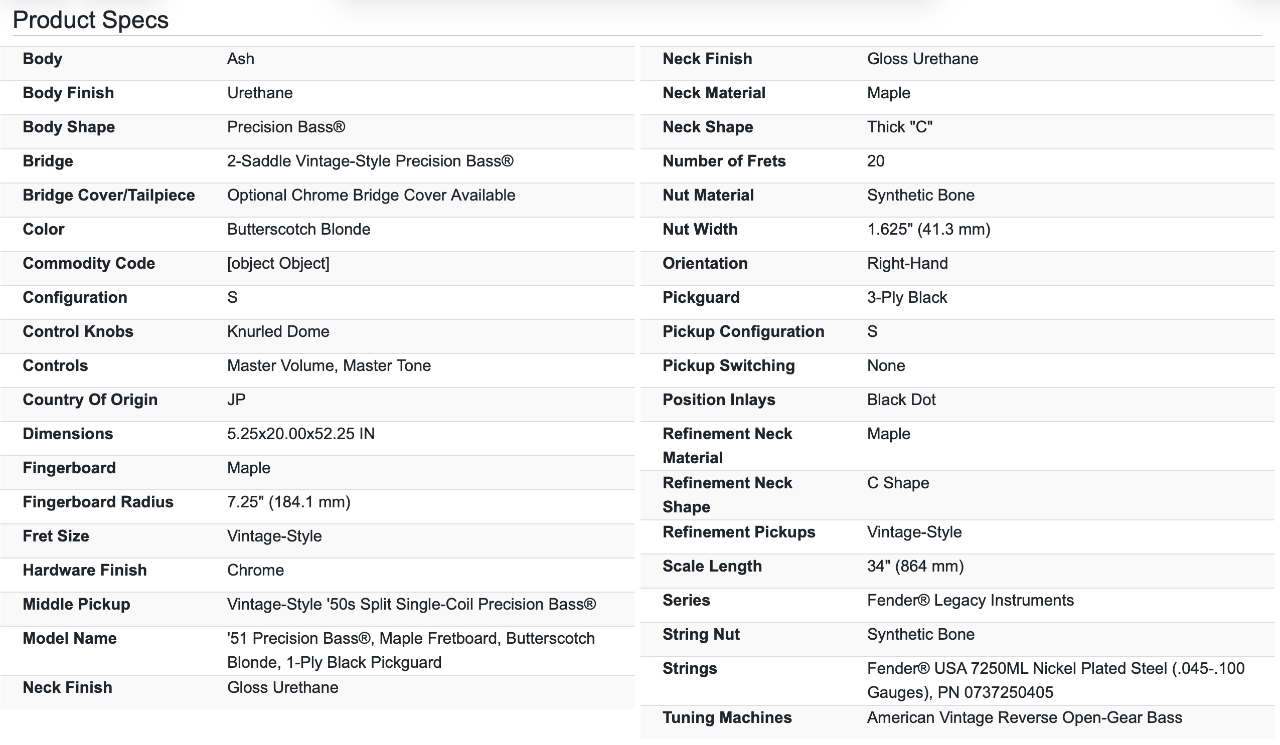Select the Thick "C" neck shape value
Image resolution: width=1280 pixels, height=745 pixels.
tap(899, 127)
